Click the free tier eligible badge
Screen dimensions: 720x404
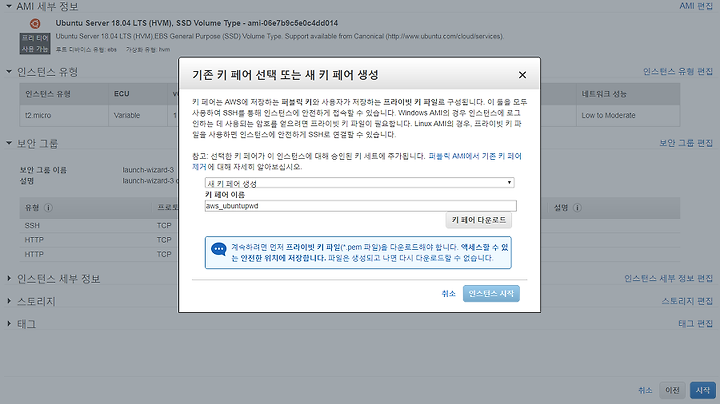[35, 44]
